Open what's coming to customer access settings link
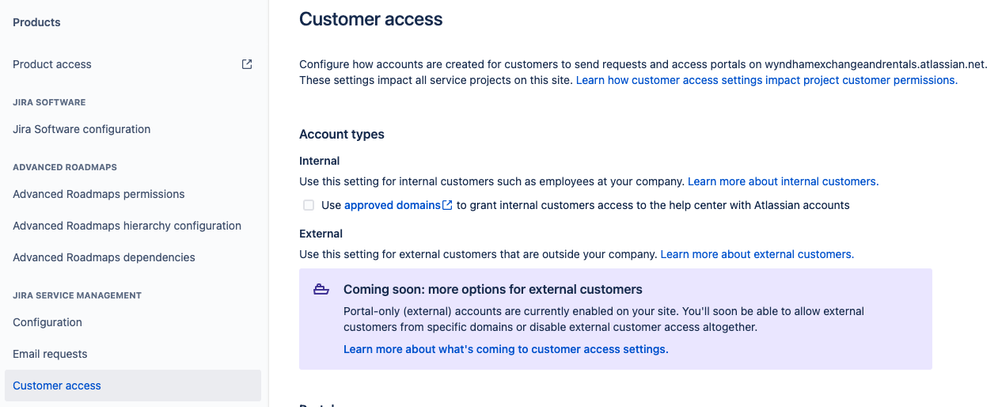 click(506, 349)
